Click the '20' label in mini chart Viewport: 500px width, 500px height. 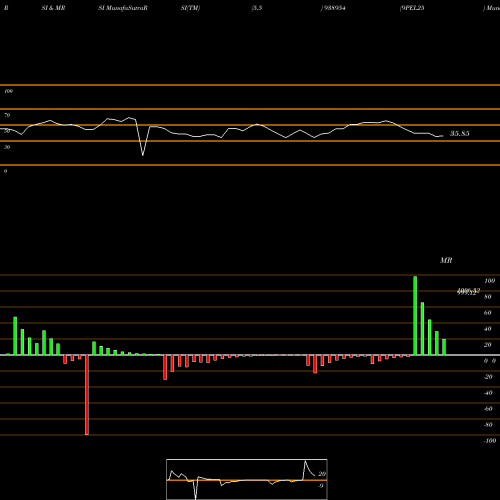322,474
